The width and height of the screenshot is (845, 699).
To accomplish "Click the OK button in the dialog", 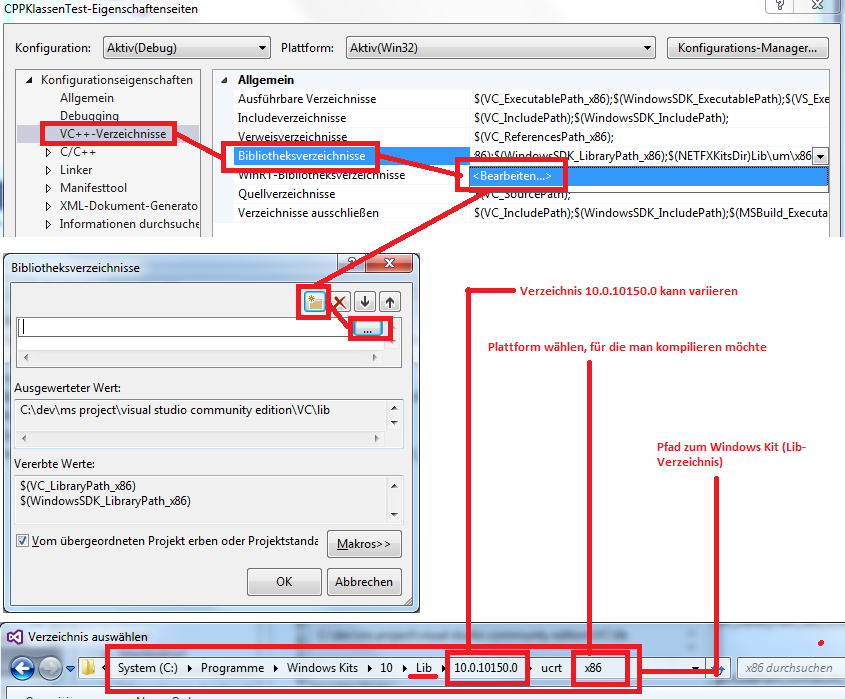I will [x=284, y=582].
